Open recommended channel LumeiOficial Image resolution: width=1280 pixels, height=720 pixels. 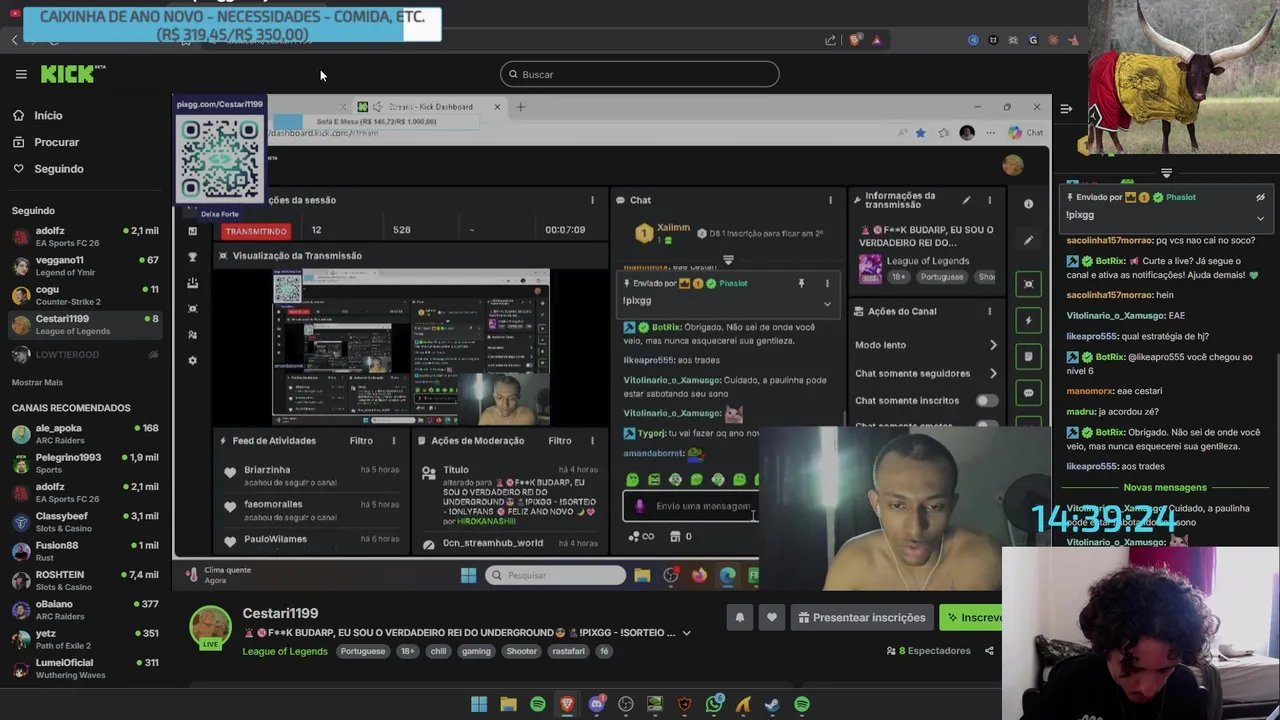[85, 668]
